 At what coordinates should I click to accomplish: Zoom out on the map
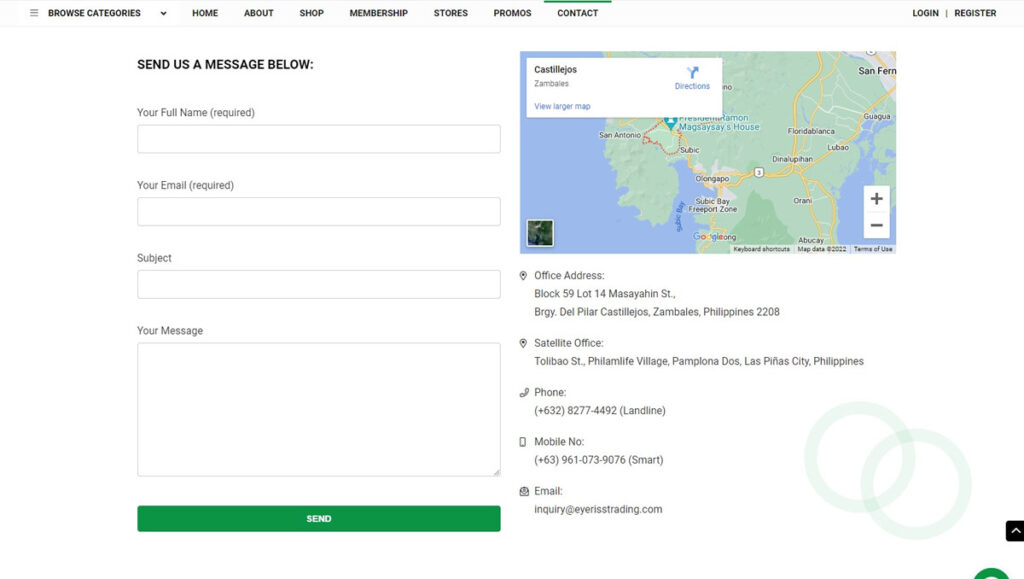coord(876,225)
